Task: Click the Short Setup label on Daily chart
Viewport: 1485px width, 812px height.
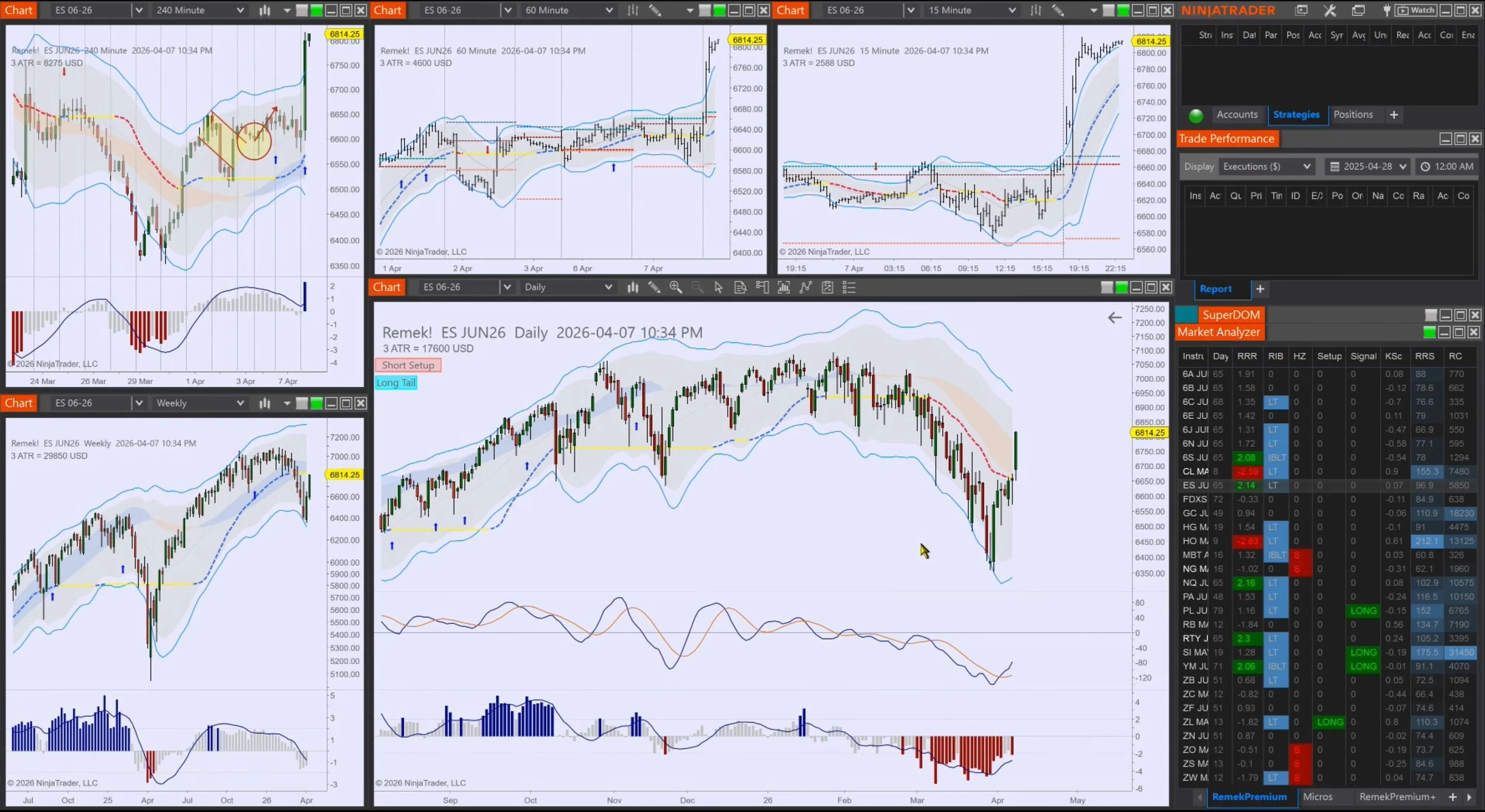Action: click(x=408, y=365)
